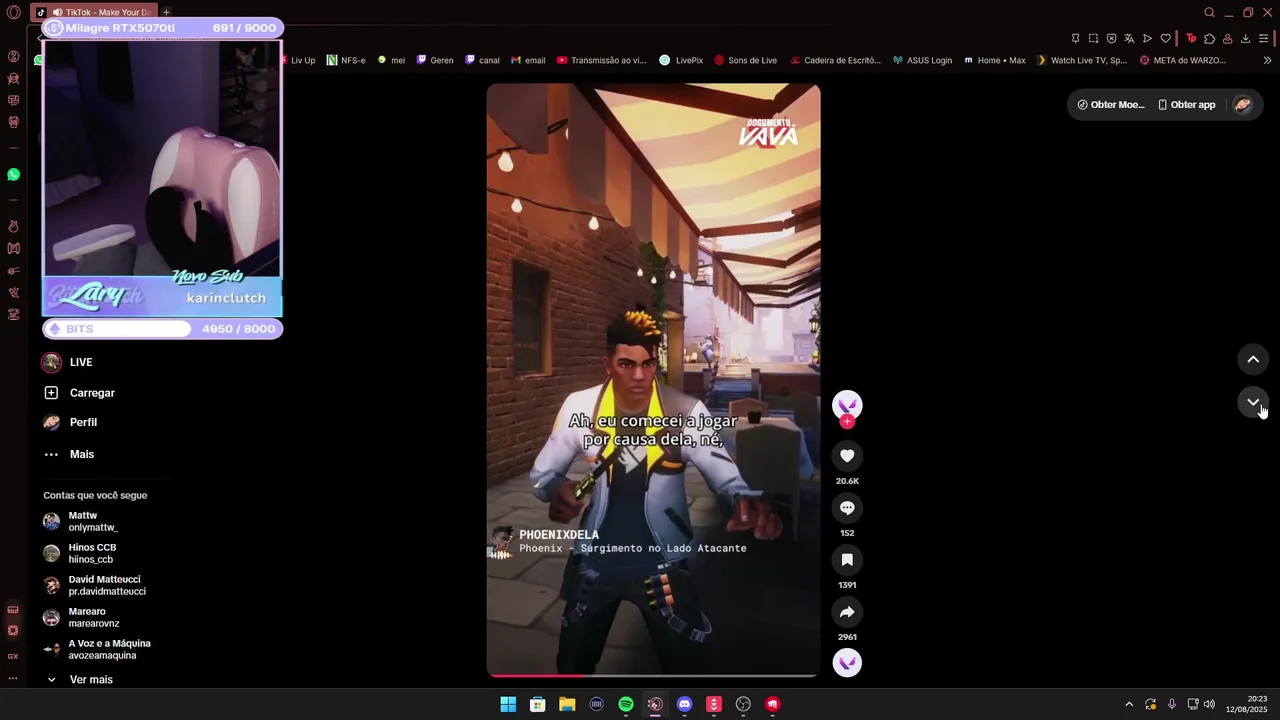Screen dimensions: 1280x720
Task: Click the clock showing 20:23
Action: 1257,699
